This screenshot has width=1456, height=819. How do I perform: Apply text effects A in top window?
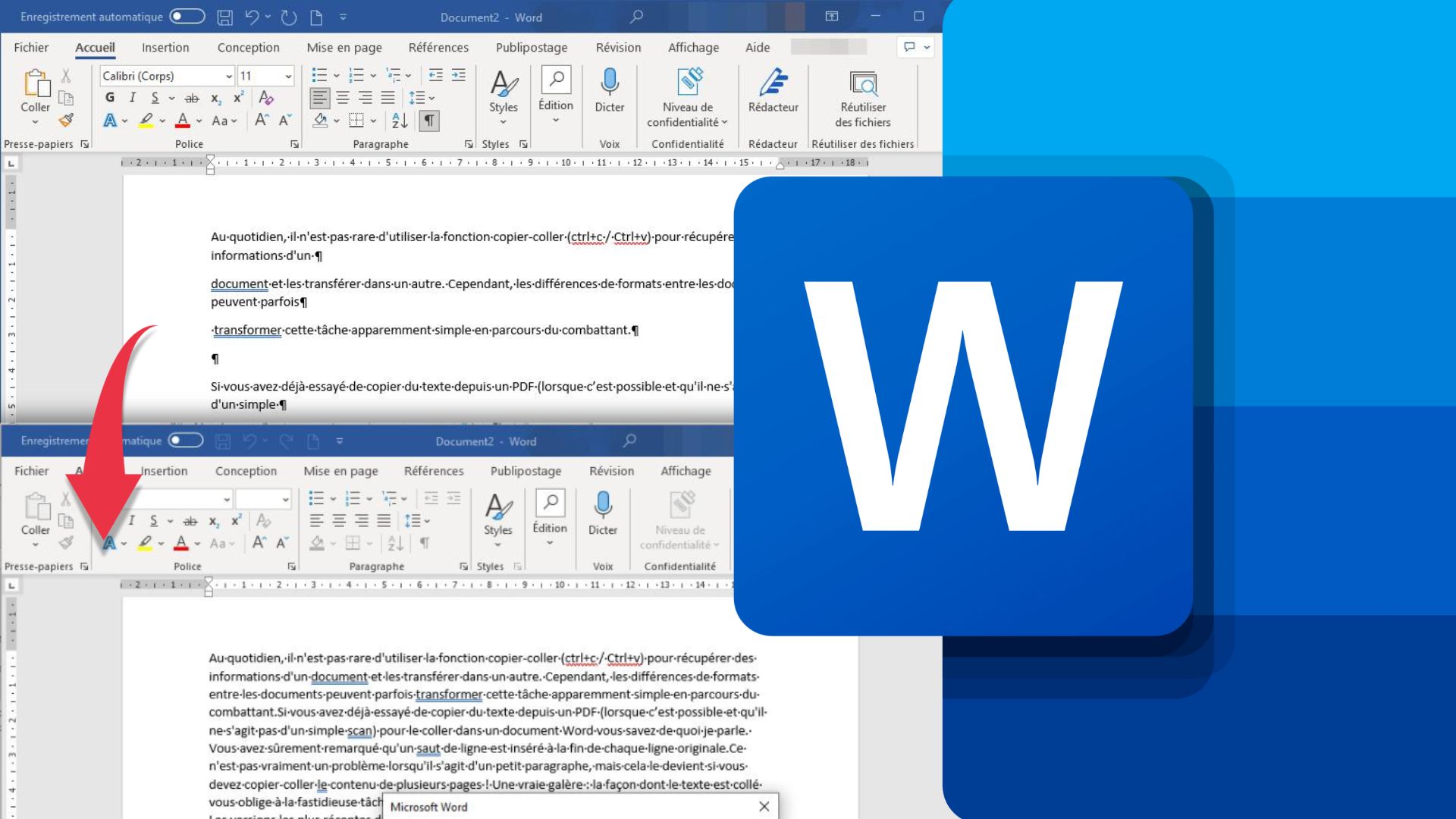click(110, 121)
